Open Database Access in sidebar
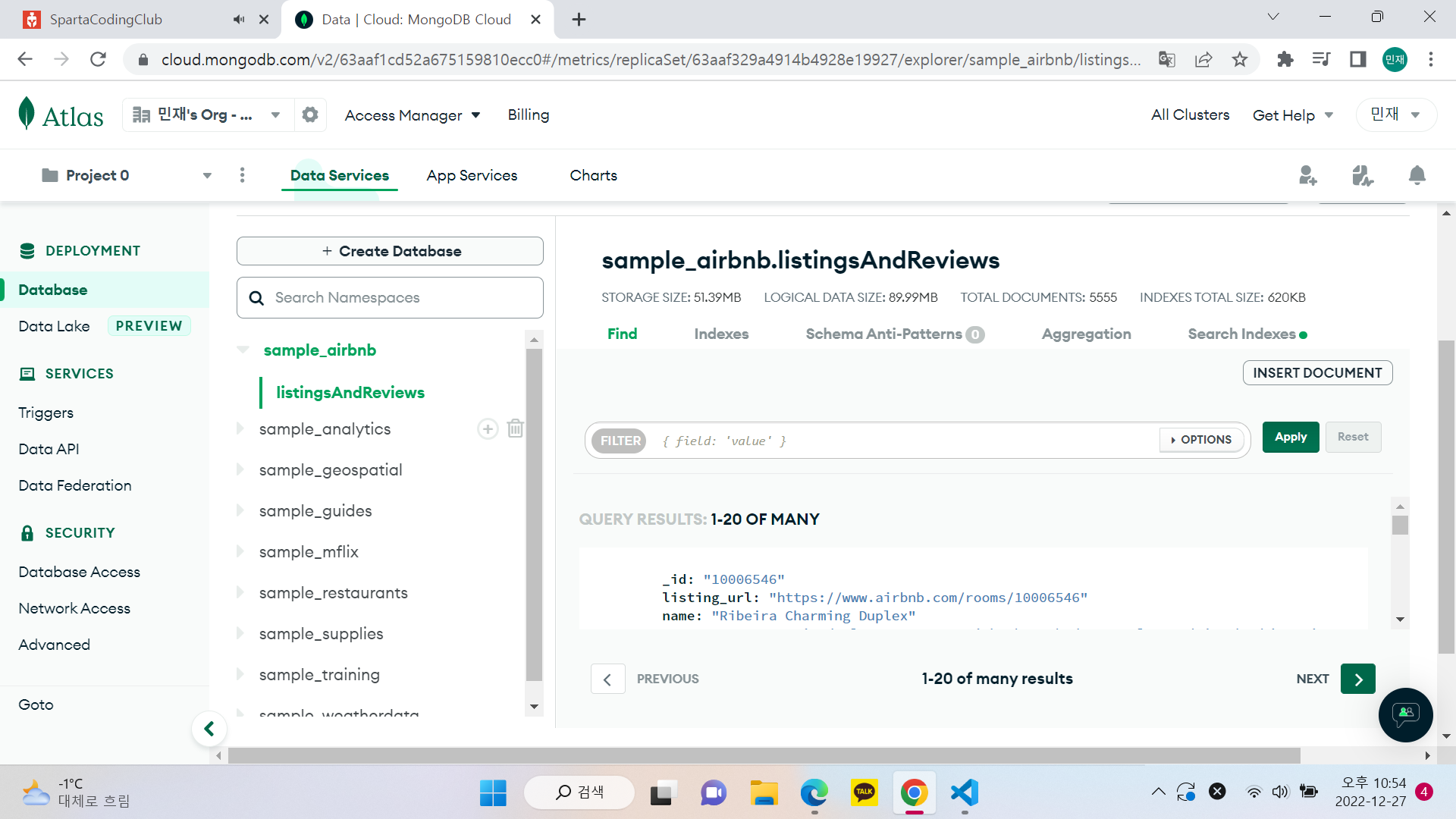The height and width of the screenshot is (819, 1456). [80, 572]
